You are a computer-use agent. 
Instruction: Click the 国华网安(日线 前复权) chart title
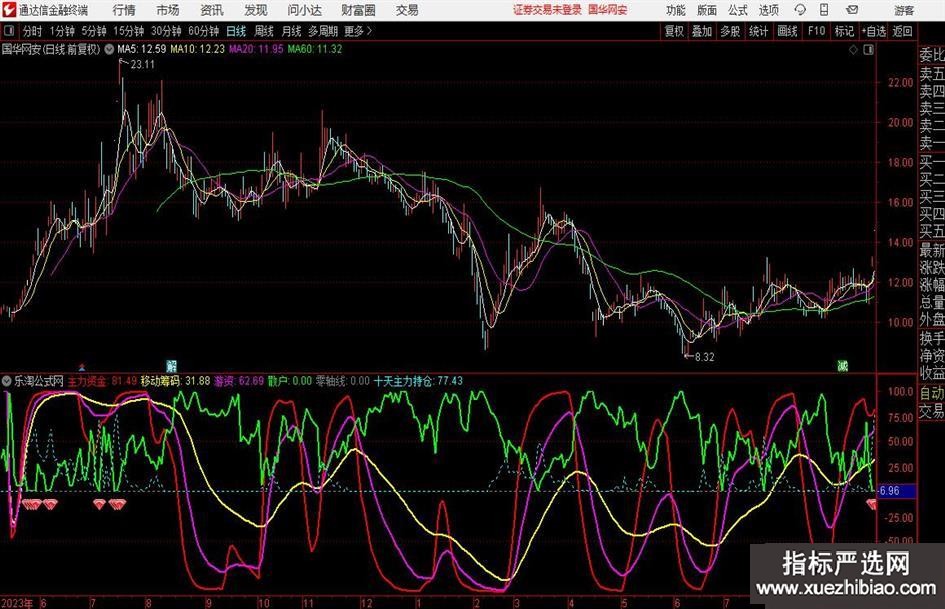coord(51,49)
